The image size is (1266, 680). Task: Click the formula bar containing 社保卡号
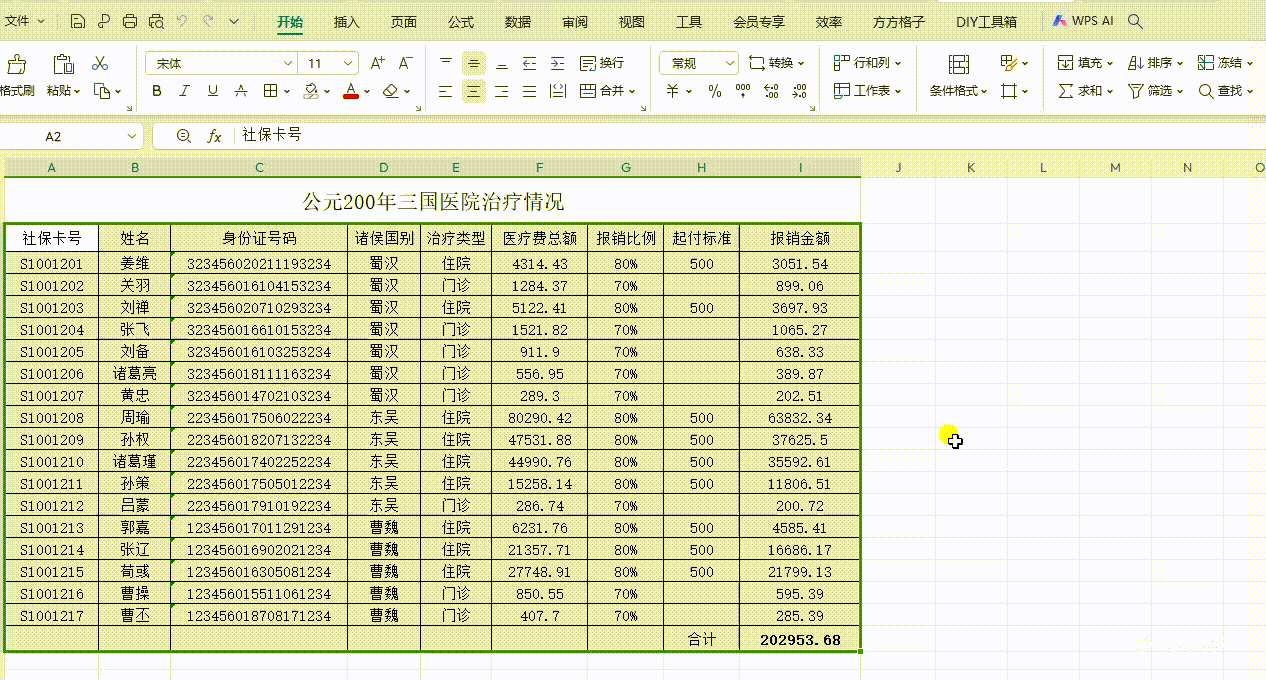[750, 135]
